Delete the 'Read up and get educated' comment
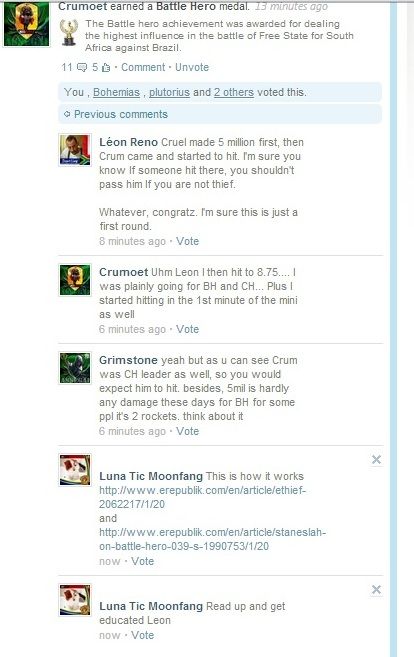 pyautogui.click(x=376, y=590)
